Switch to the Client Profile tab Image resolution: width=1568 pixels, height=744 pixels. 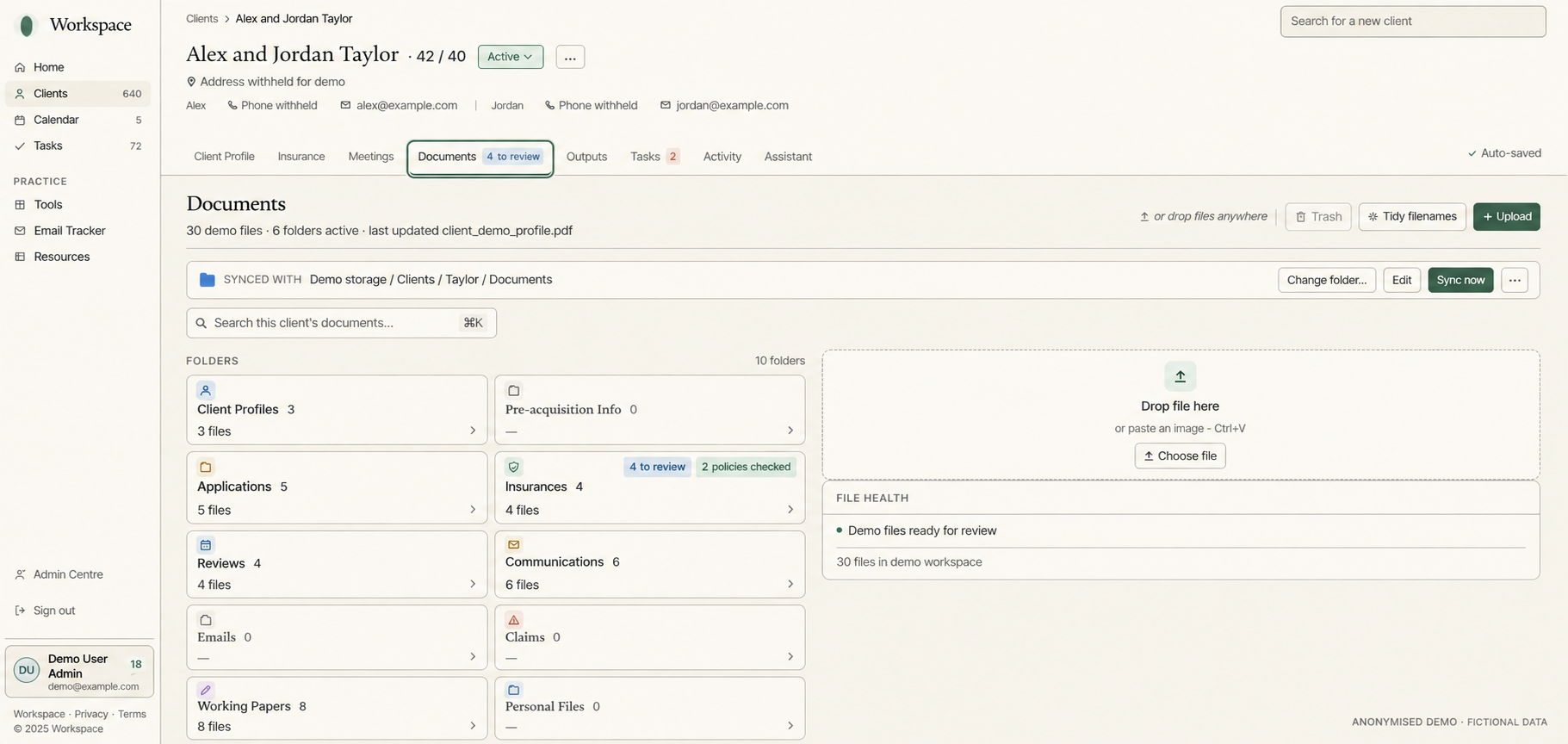tap(225, 157)
